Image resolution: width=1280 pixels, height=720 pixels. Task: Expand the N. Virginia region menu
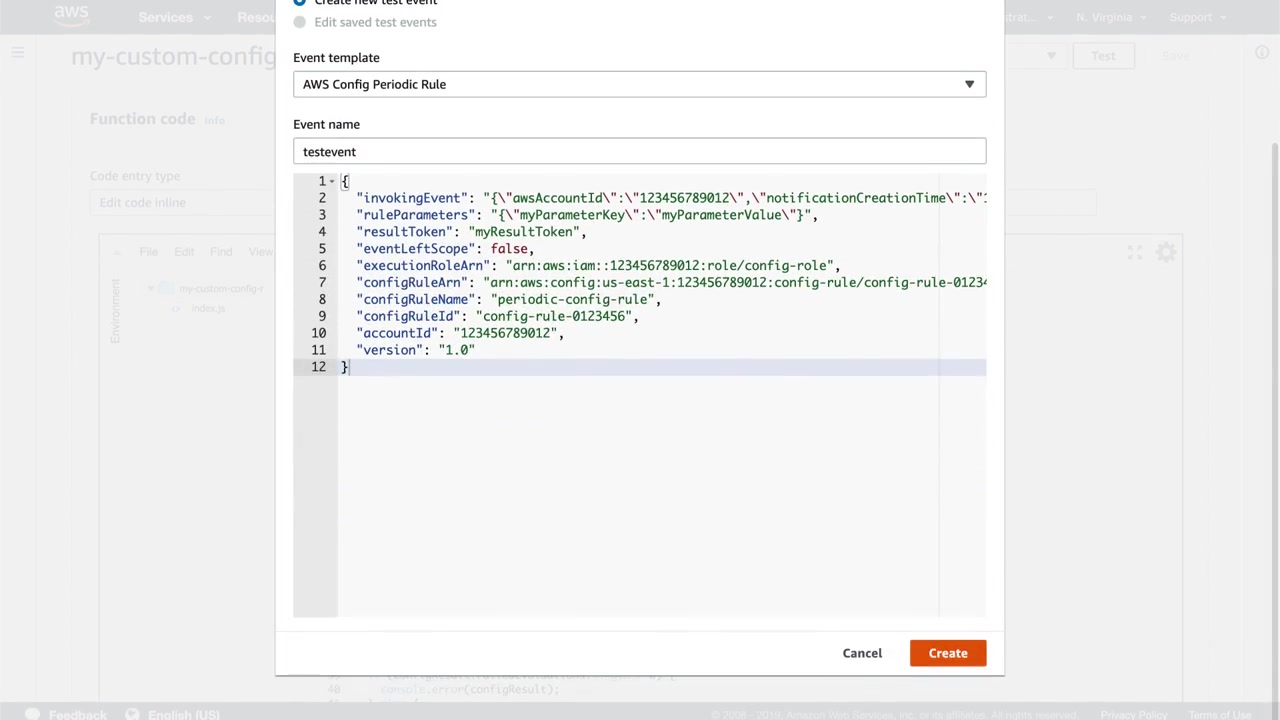tap(1109, 17)
